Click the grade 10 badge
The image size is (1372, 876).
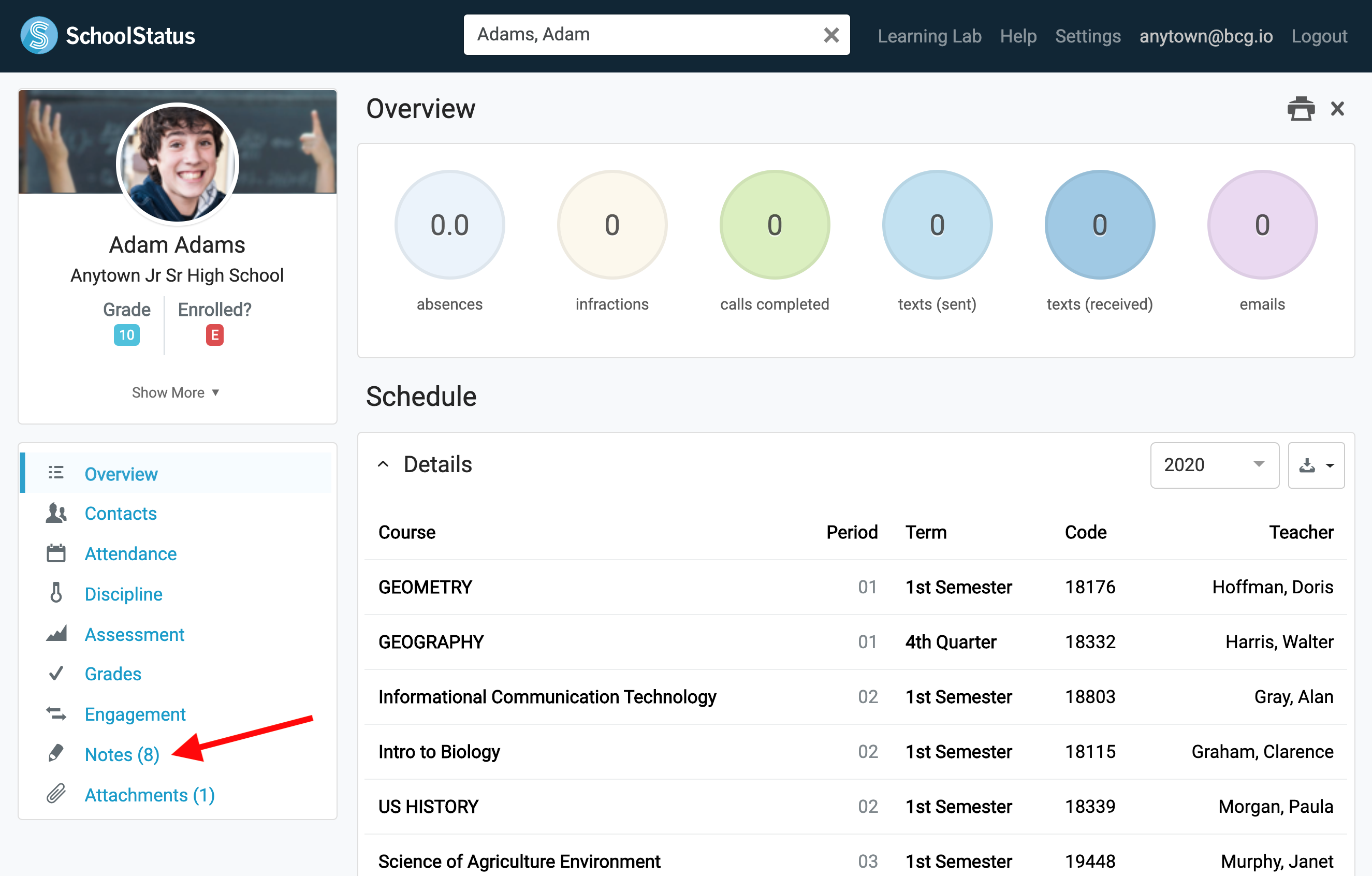click(x=126, y=334)
